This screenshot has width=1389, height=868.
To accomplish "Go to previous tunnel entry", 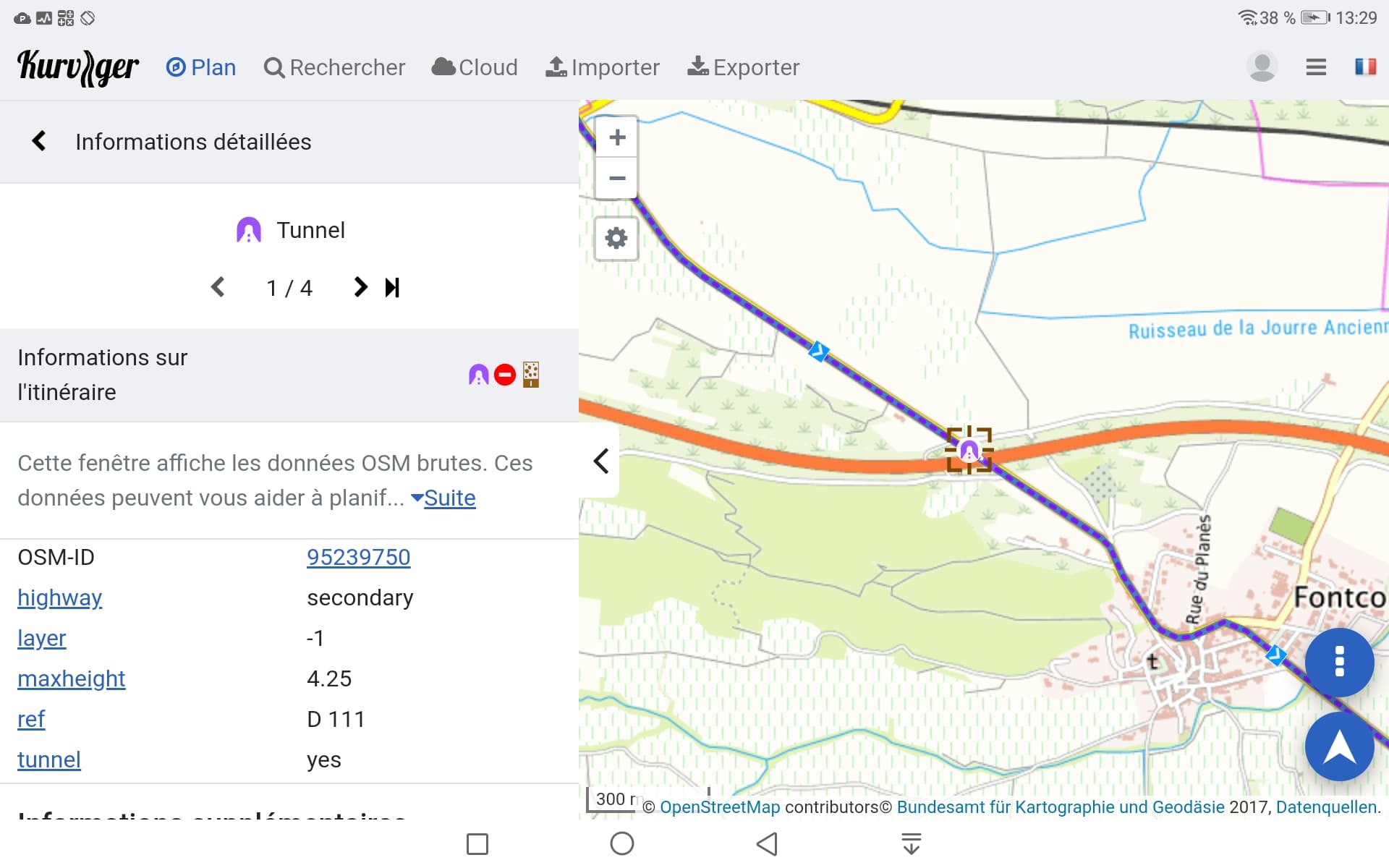I will point(218,288).
